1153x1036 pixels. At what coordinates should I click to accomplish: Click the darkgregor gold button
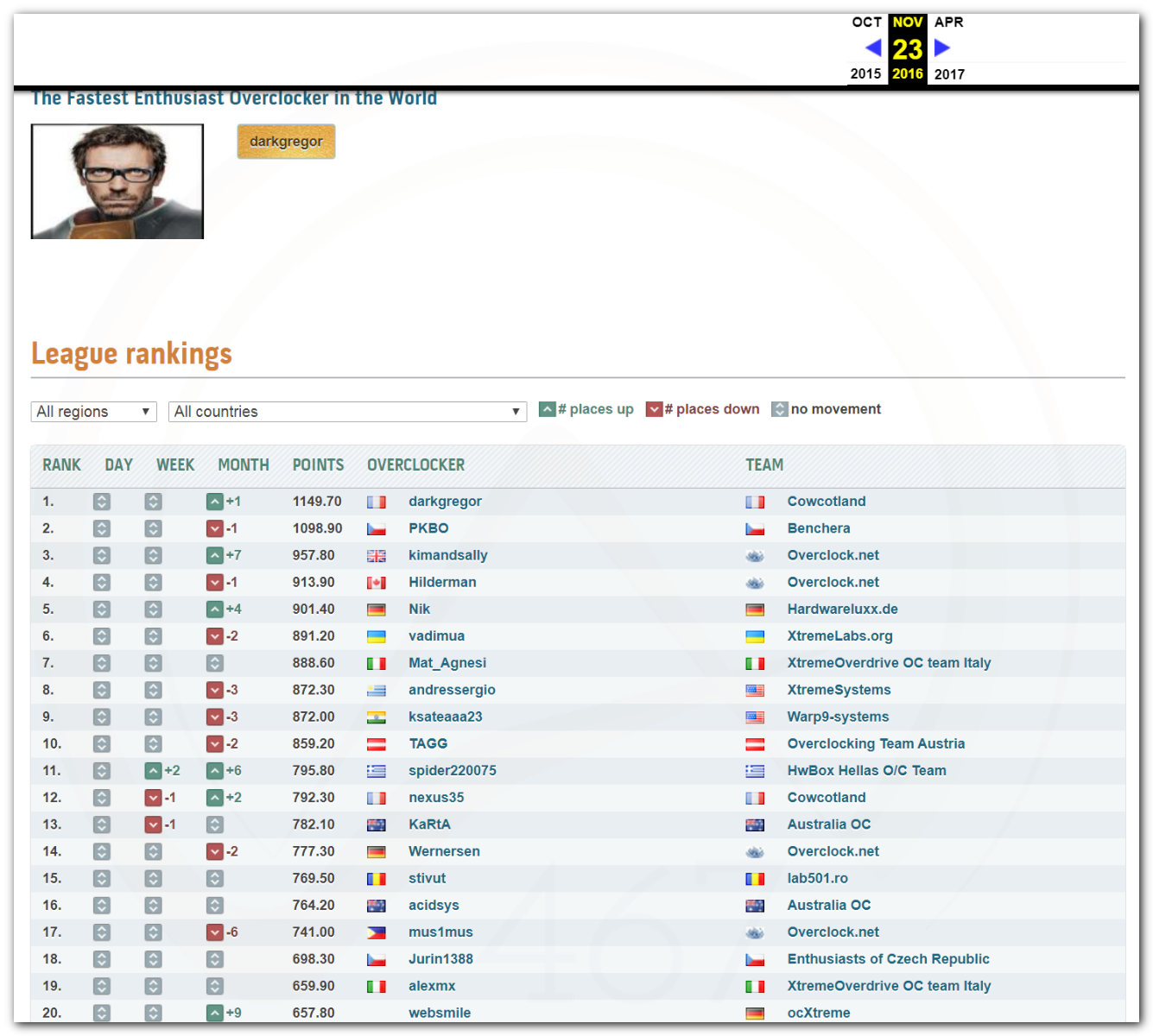pyautogui.click(x=286, y=142)
